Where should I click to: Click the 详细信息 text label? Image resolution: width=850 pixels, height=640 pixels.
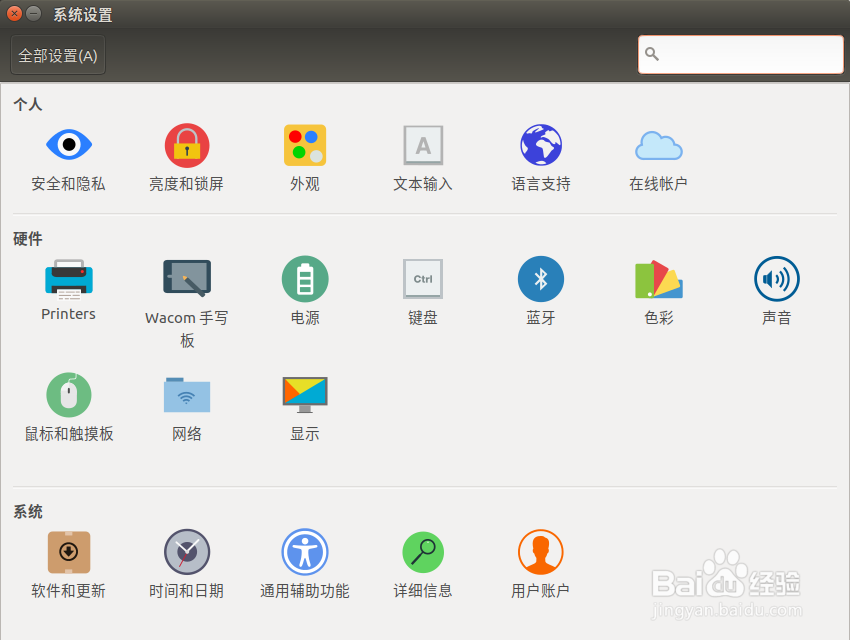[x=423, y=591]
